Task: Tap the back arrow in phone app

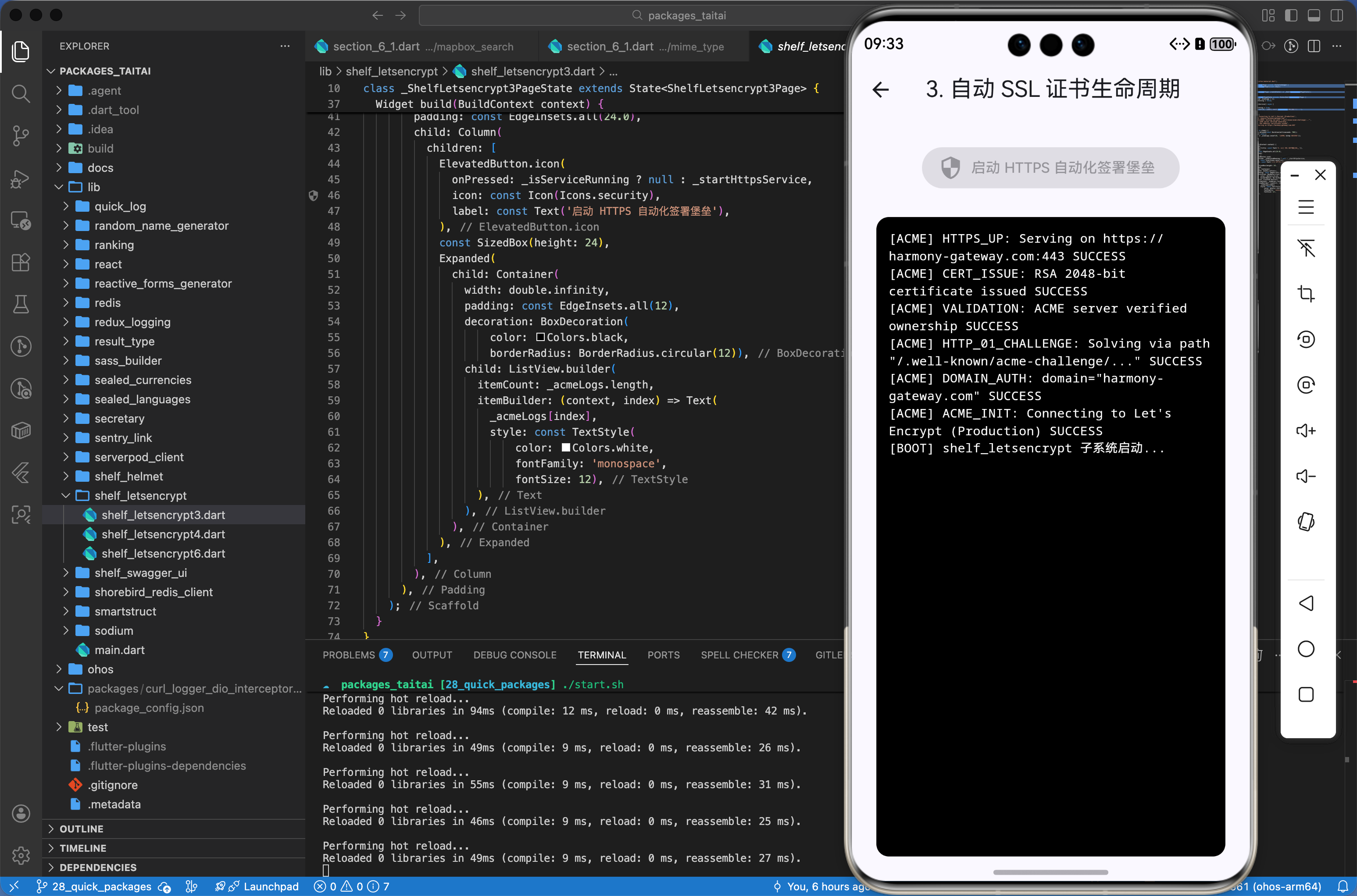Action: 881,89
